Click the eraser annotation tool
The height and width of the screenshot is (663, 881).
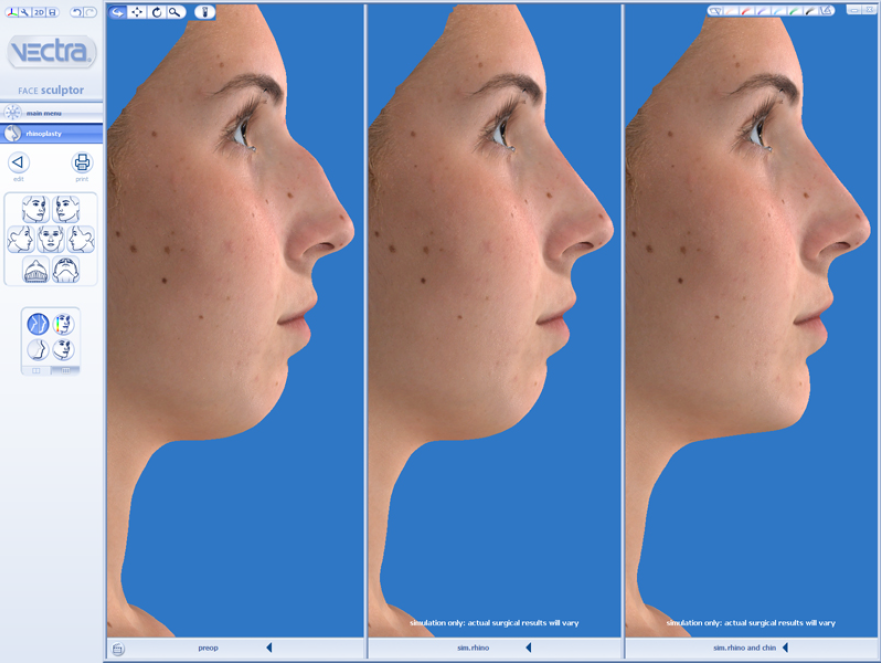point(715,11)
